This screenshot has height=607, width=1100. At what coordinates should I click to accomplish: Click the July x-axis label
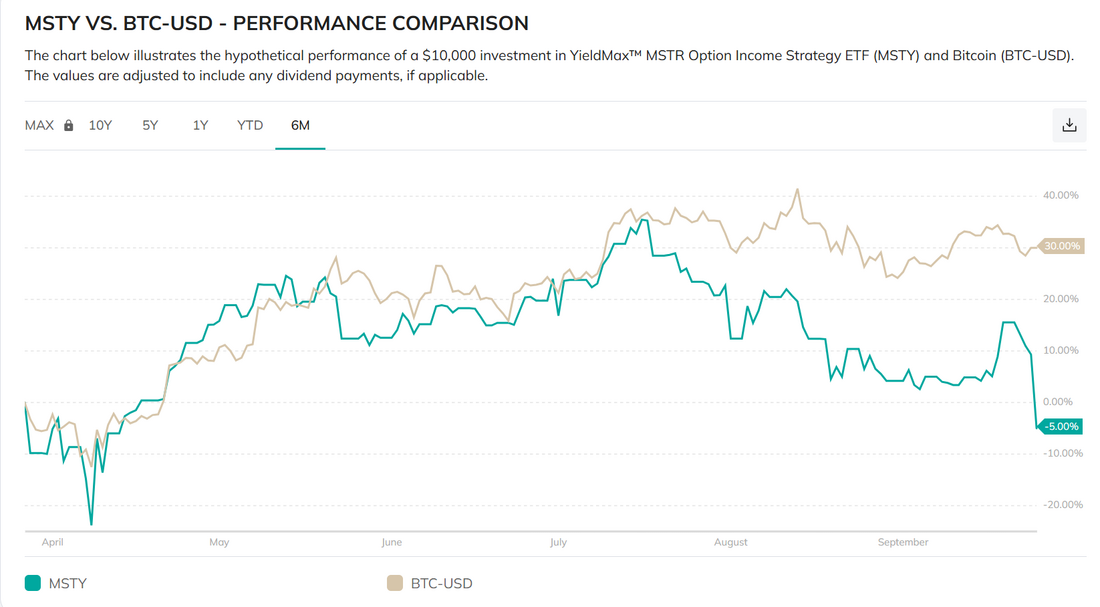click(x=558, y=542)
